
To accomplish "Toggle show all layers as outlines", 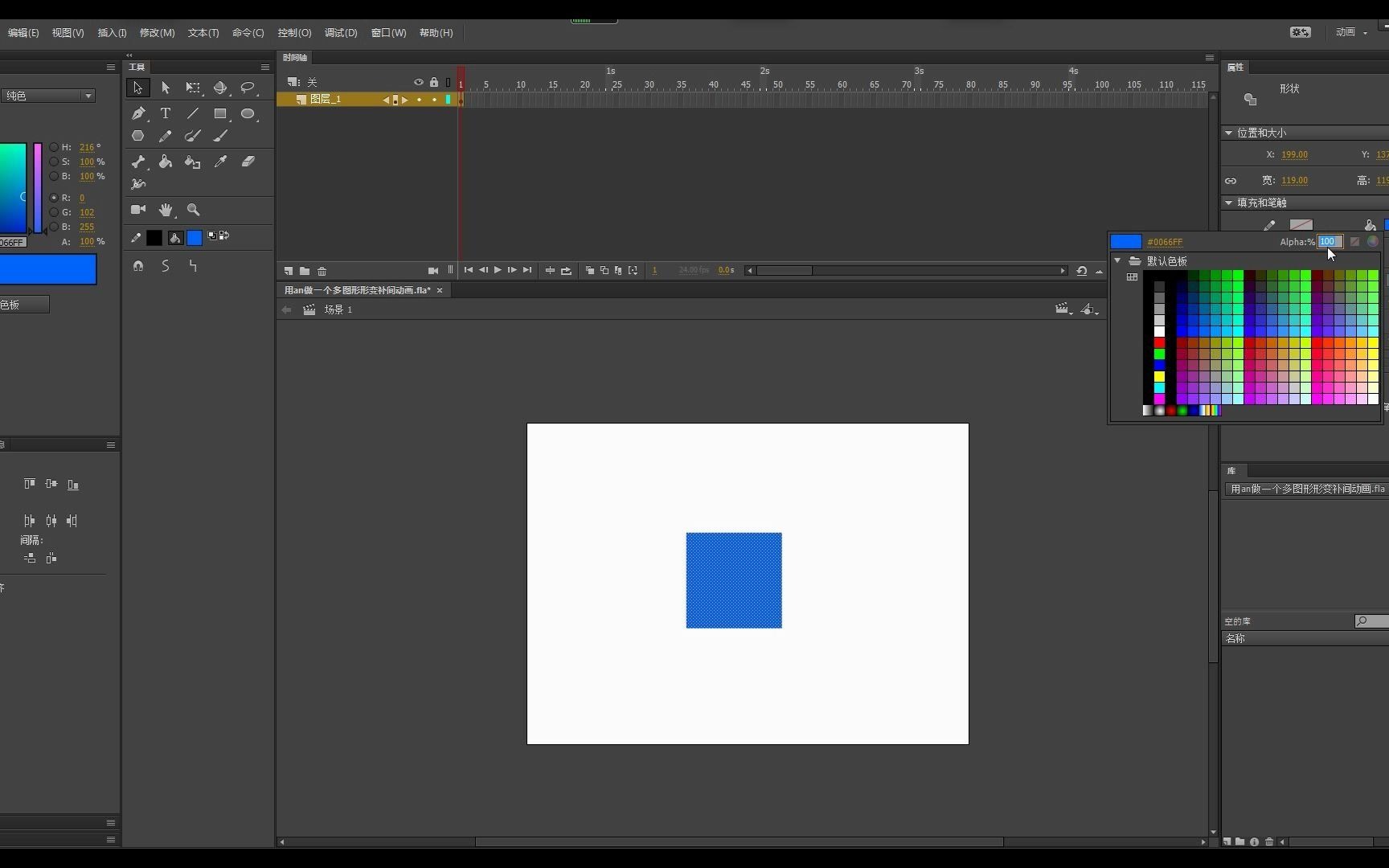I will tap(448, 82).
